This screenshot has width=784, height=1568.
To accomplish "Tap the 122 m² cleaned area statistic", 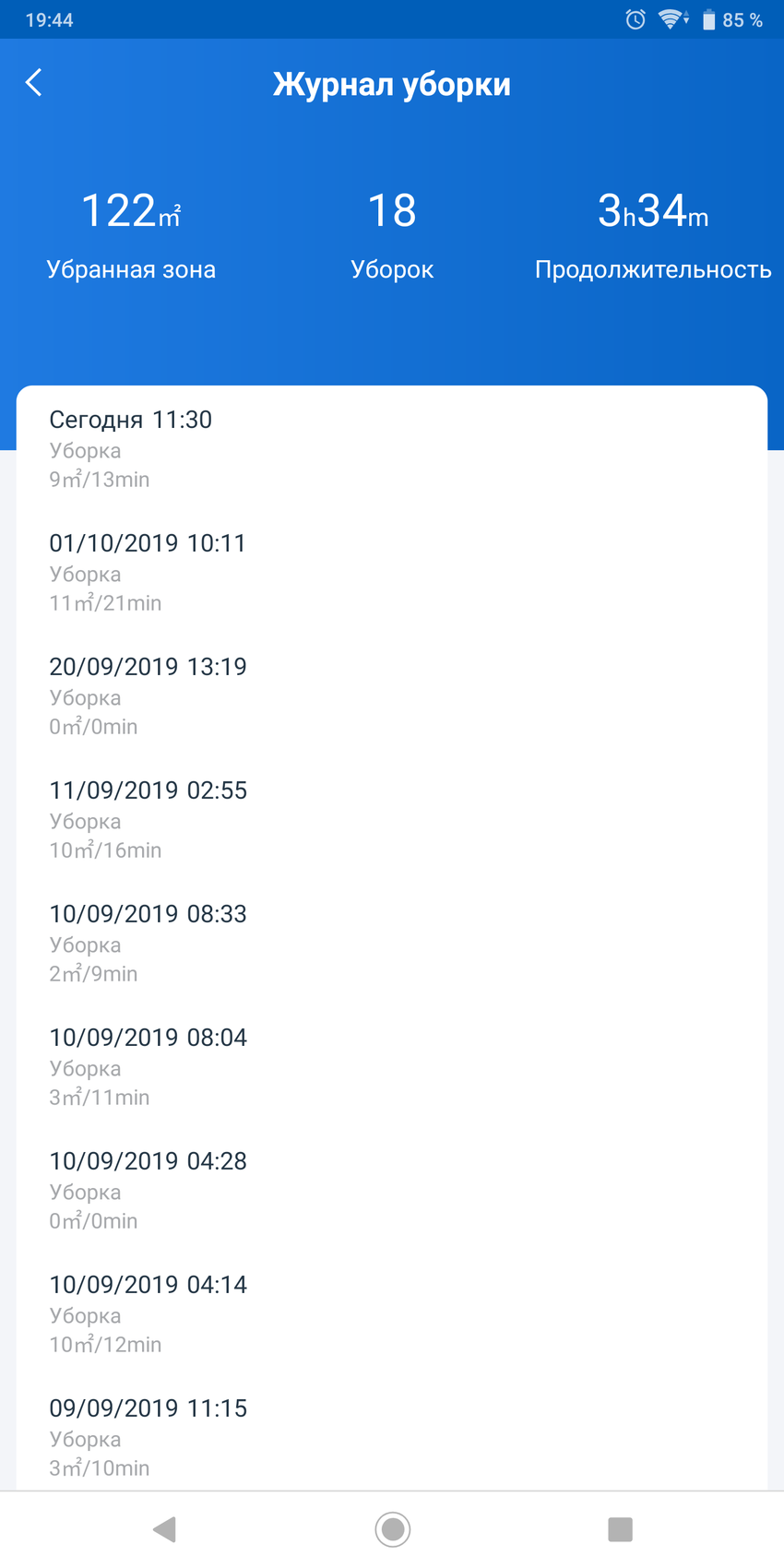I will (x=131, y=234).
